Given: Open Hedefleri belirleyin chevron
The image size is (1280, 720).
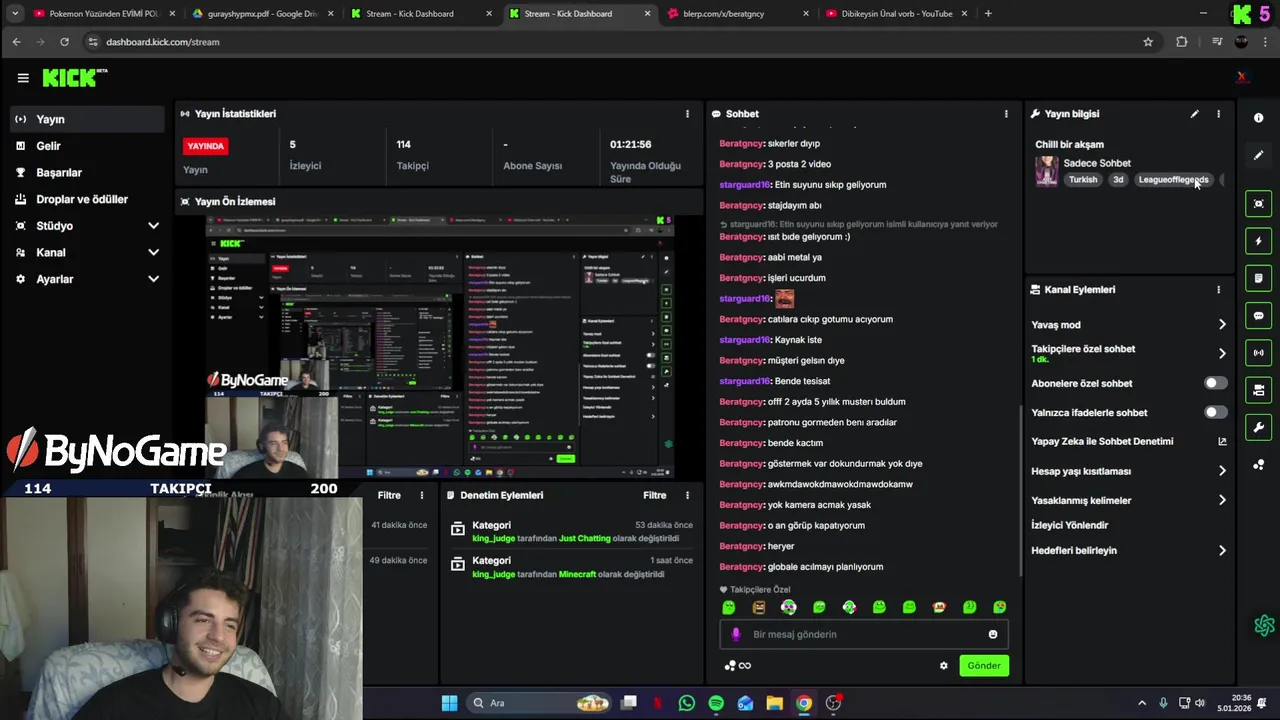Looking at the screenshot, I should click(x=1222, y=550).
